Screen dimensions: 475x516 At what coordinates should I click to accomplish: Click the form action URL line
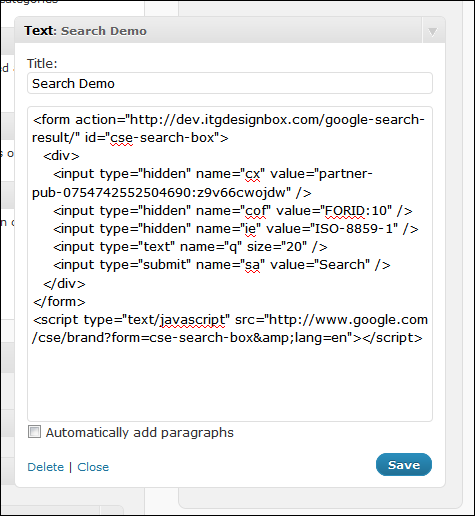[x=229, y=120]
